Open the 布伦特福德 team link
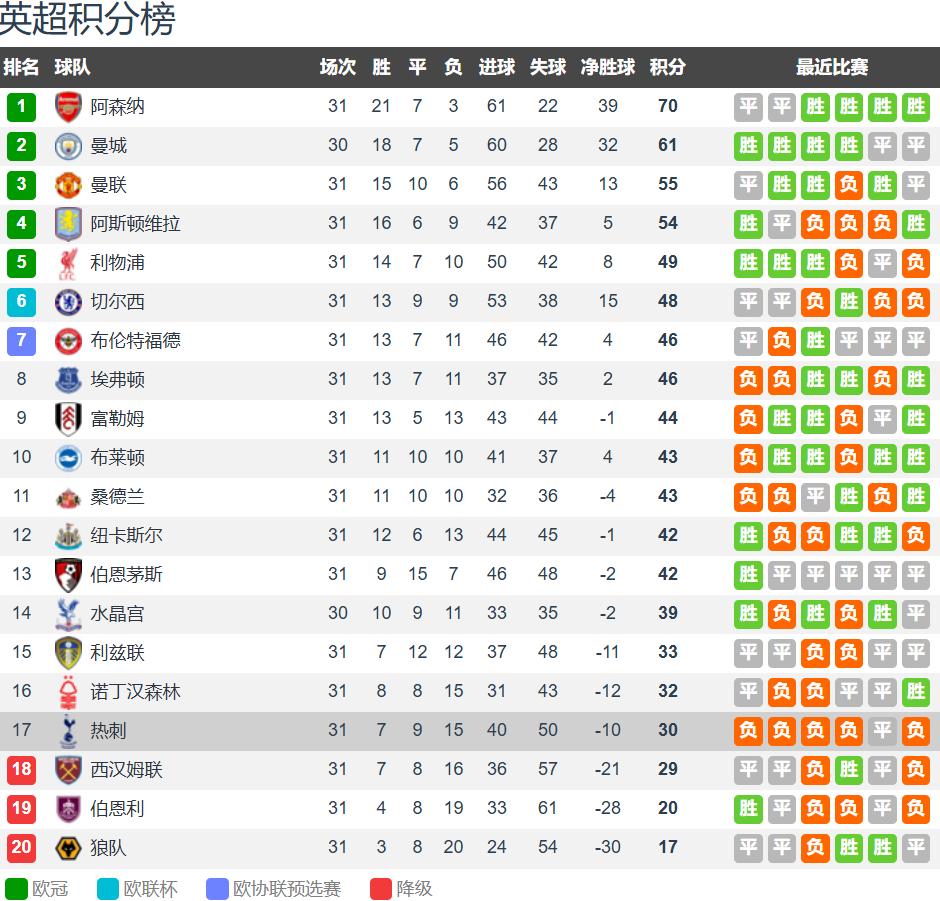The image size is (940, 901). (135, 341)
